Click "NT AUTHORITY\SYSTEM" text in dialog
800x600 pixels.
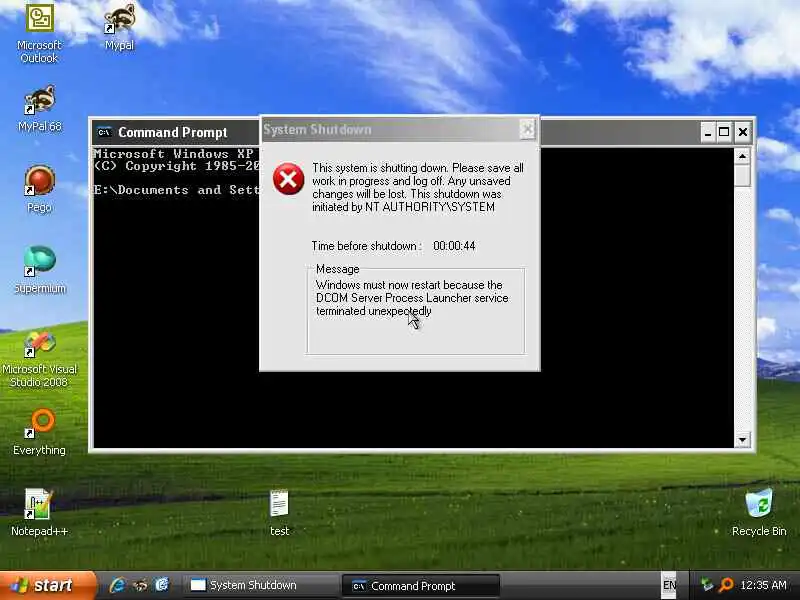(x=430, y=207)
